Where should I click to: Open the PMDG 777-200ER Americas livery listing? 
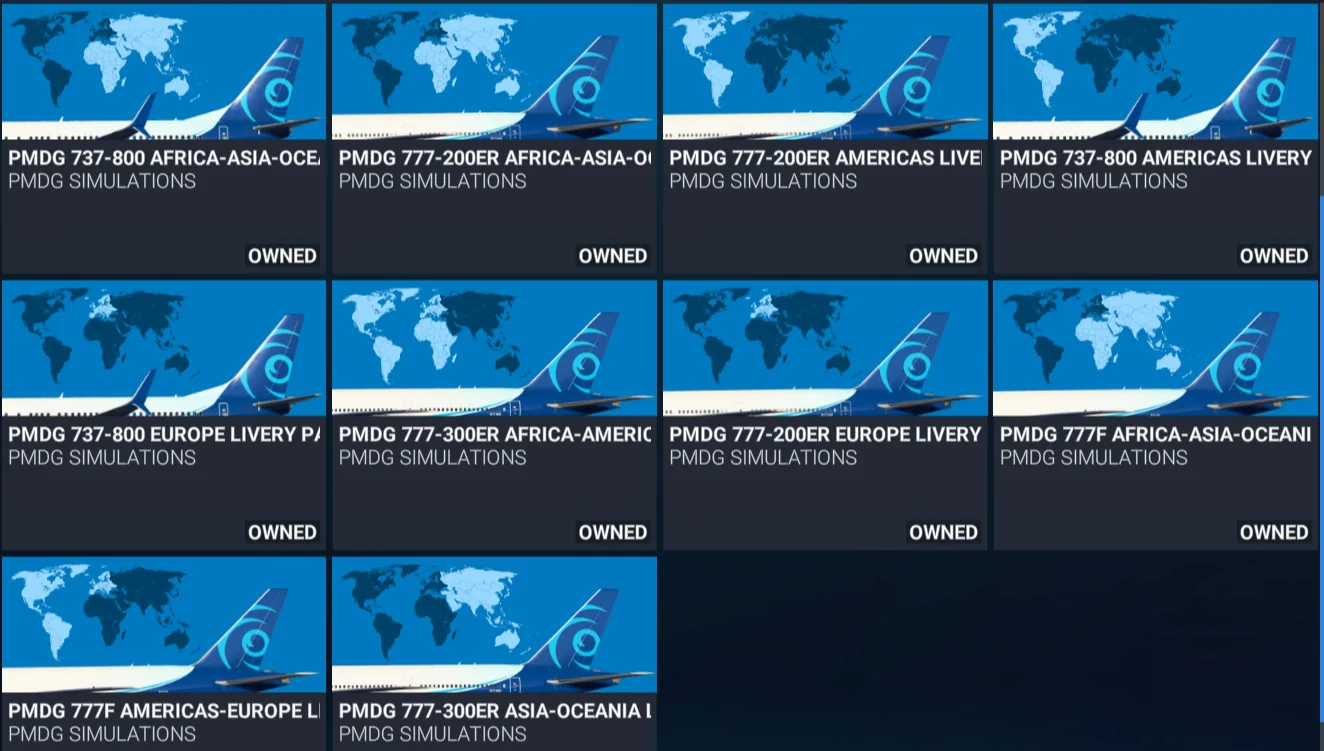tap(824, 70)
